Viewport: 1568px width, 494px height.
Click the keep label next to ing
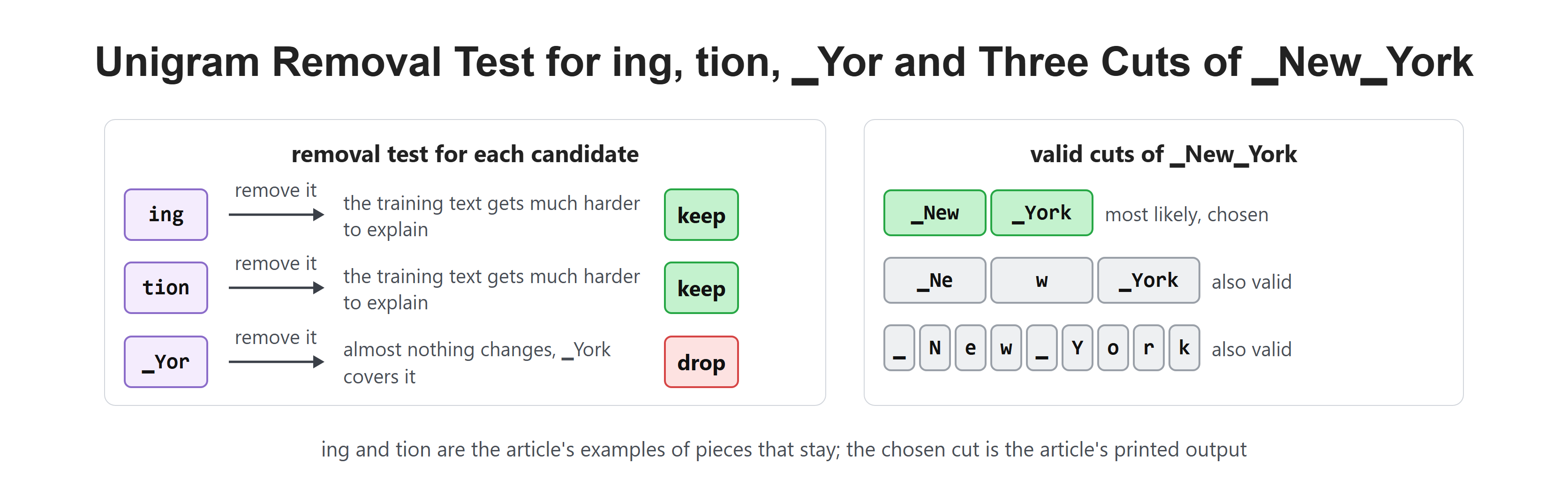tap(701, 215)
